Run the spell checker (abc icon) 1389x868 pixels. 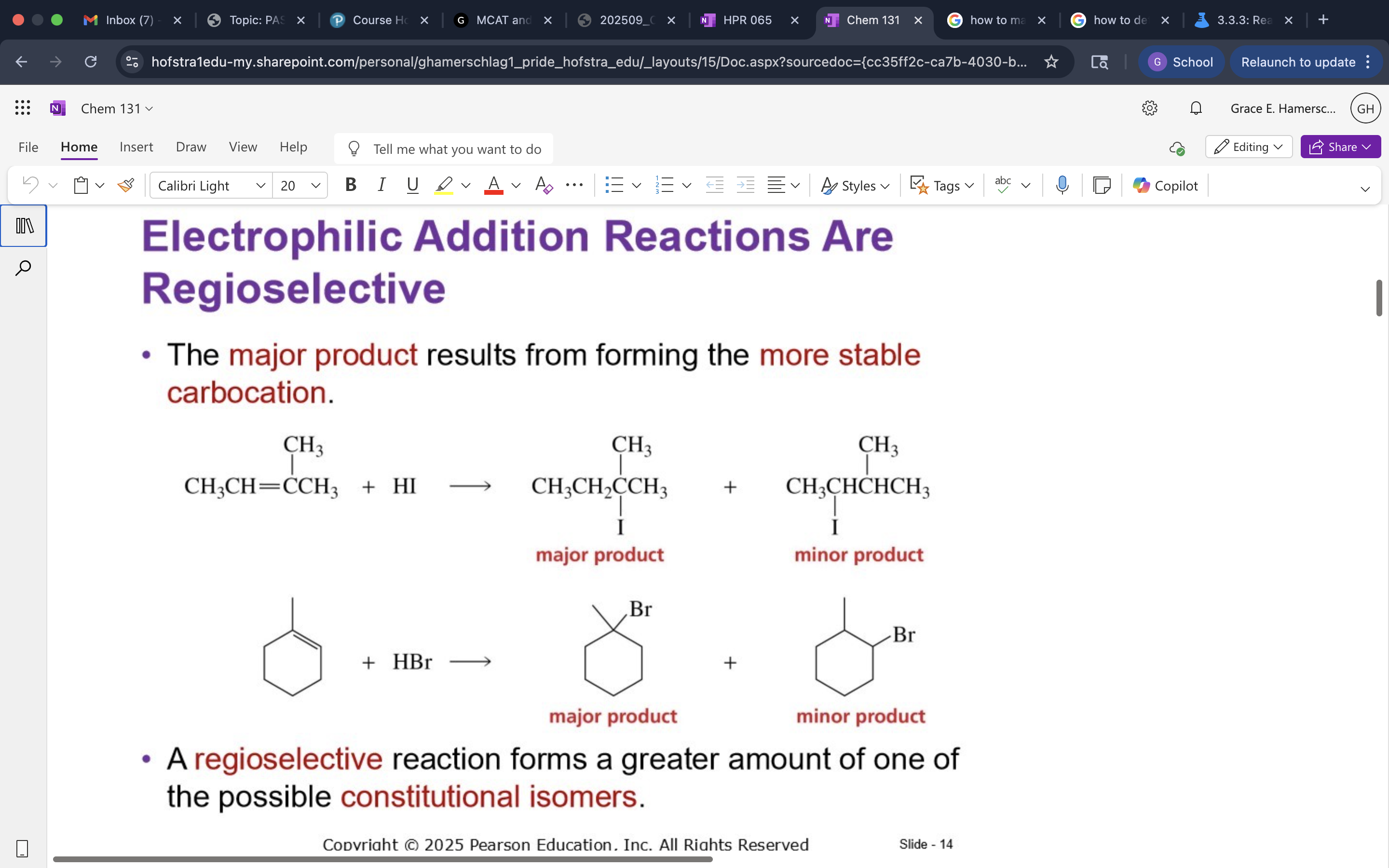[1002, 185]
